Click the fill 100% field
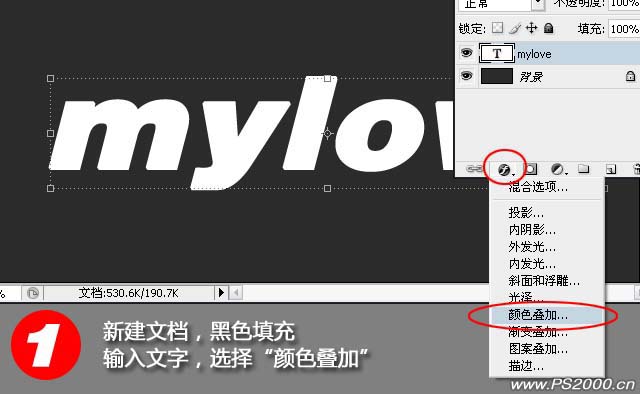The height and width of the screenshot is (394, 640). click(624, 29)
